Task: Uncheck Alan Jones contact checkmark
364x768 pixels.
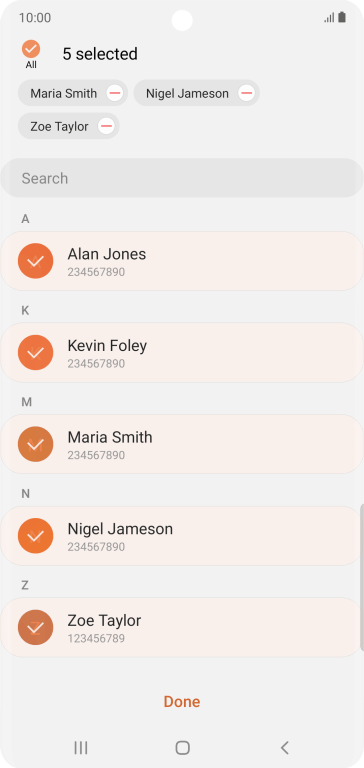Action: [35, 261]
